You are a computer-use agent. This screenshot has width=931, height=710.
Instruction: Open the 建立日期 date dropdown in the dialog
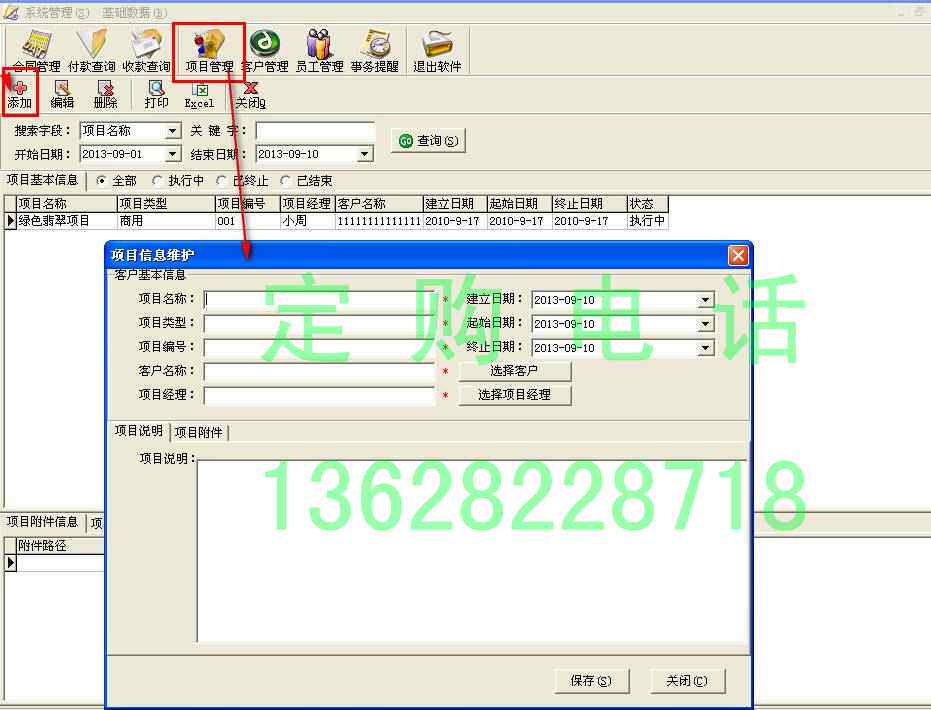(x=706, y=299)
